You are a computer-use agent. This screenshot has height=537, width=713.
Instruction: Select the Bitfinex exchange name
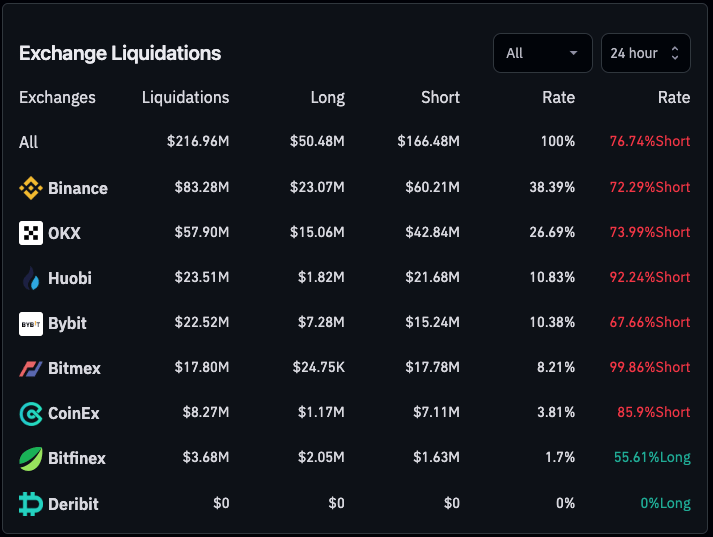tap(77, 458)
